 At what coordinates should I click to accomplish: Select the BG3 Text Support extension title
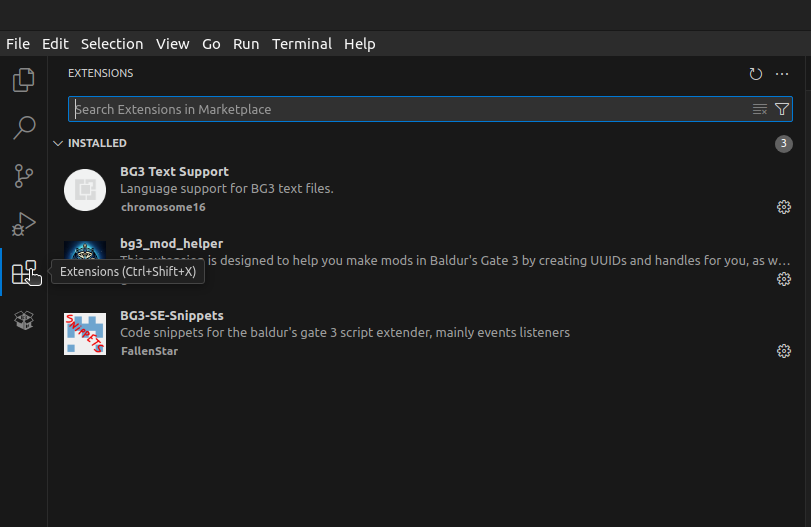tap(174, 172)
